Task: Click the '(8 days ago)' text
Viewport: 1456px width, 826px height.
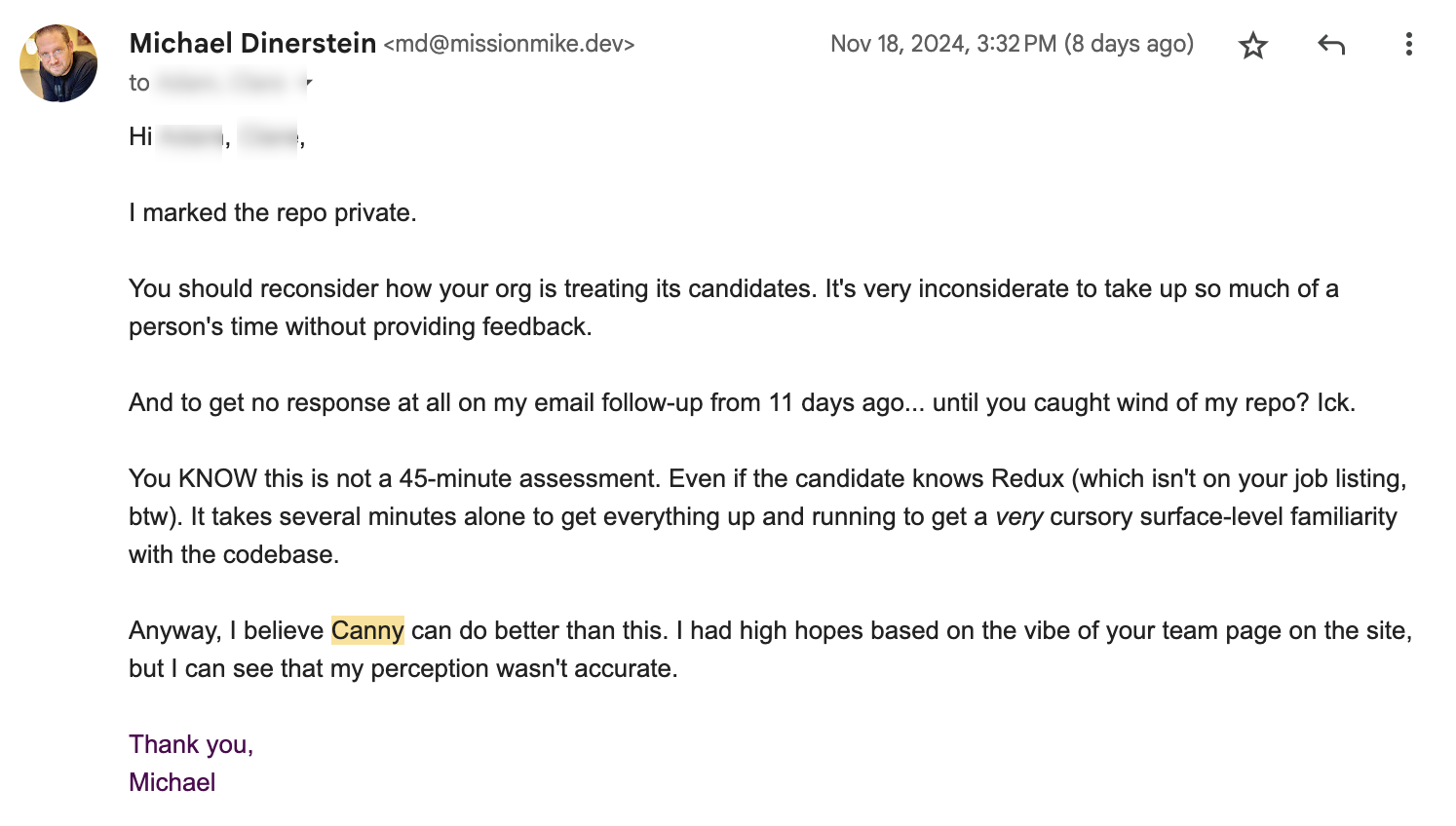Action: point(1129,44)
